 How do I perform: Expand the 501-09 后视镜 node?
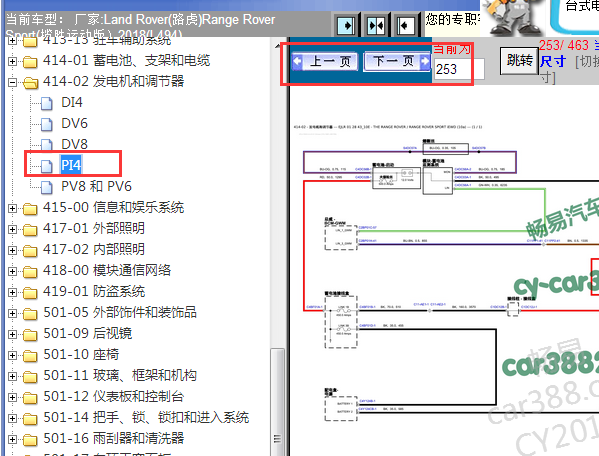13,334
